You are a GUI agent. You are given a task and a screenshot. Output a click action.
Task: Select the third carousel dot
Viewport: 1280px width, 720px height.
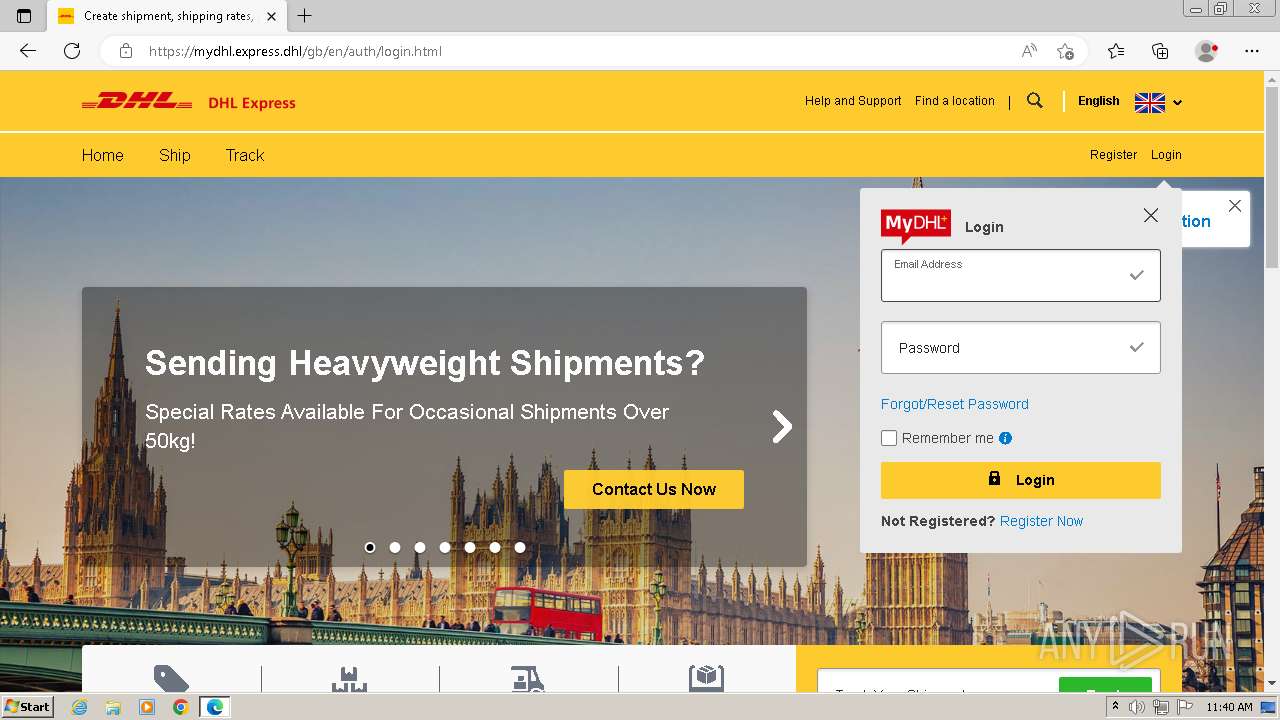(x=420, y=547)
